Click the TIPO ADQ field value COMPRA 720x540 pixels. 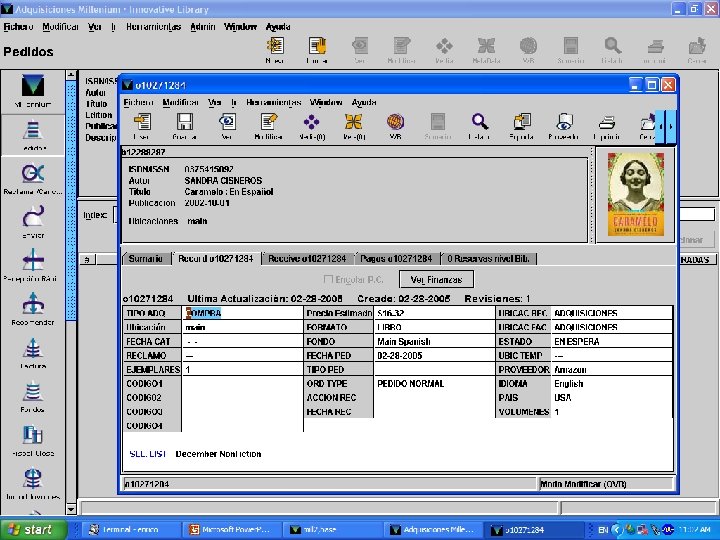[x=204, y=313]
